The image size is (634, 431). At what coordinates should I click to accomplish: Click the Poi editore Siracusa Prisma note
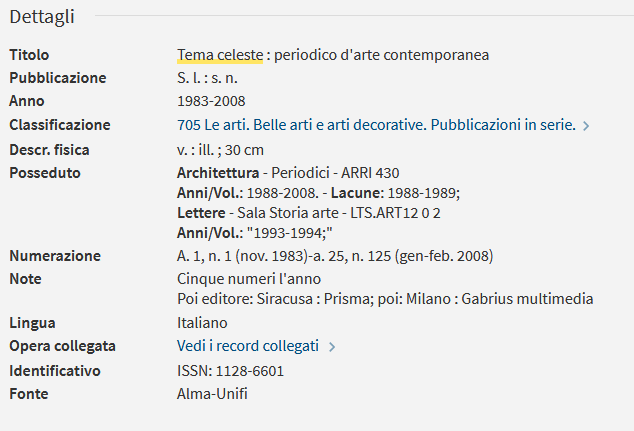385,299
